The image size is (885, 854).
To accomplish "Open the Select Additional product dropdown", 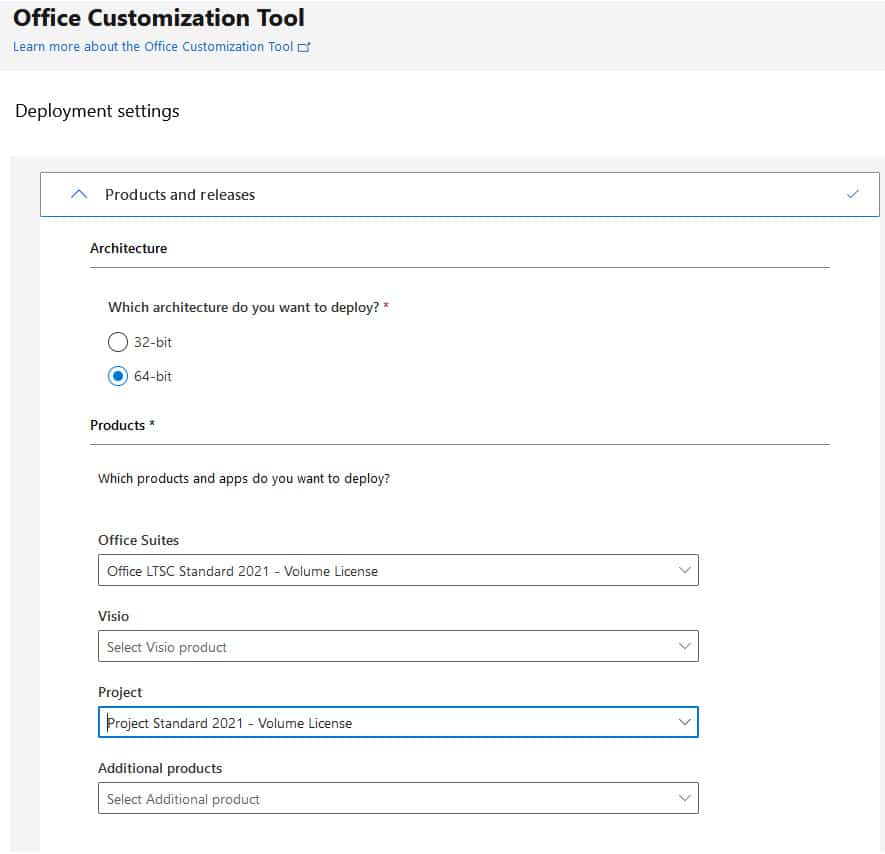I will click(x=398, y=798).
